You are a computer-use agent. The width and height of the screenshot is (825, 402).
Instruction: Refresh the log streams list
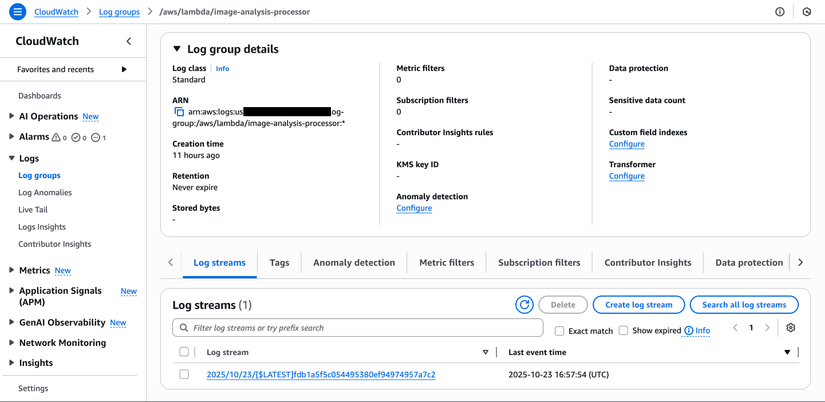click(524, 305)
